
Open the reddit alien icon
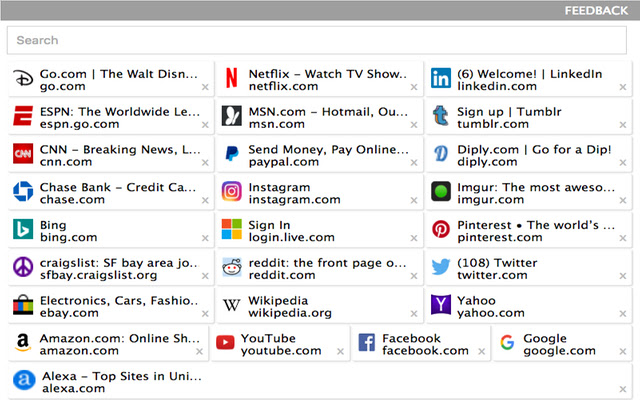click(x=231, y=267)
